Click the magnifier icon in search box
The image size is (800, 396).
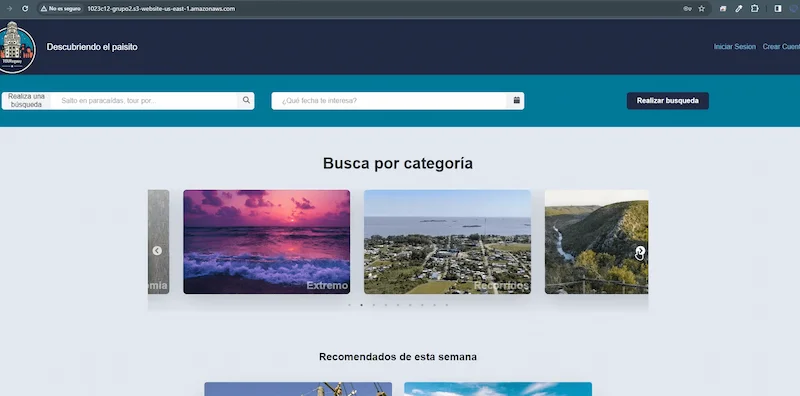pyautogui.click(x=246, y=101)
